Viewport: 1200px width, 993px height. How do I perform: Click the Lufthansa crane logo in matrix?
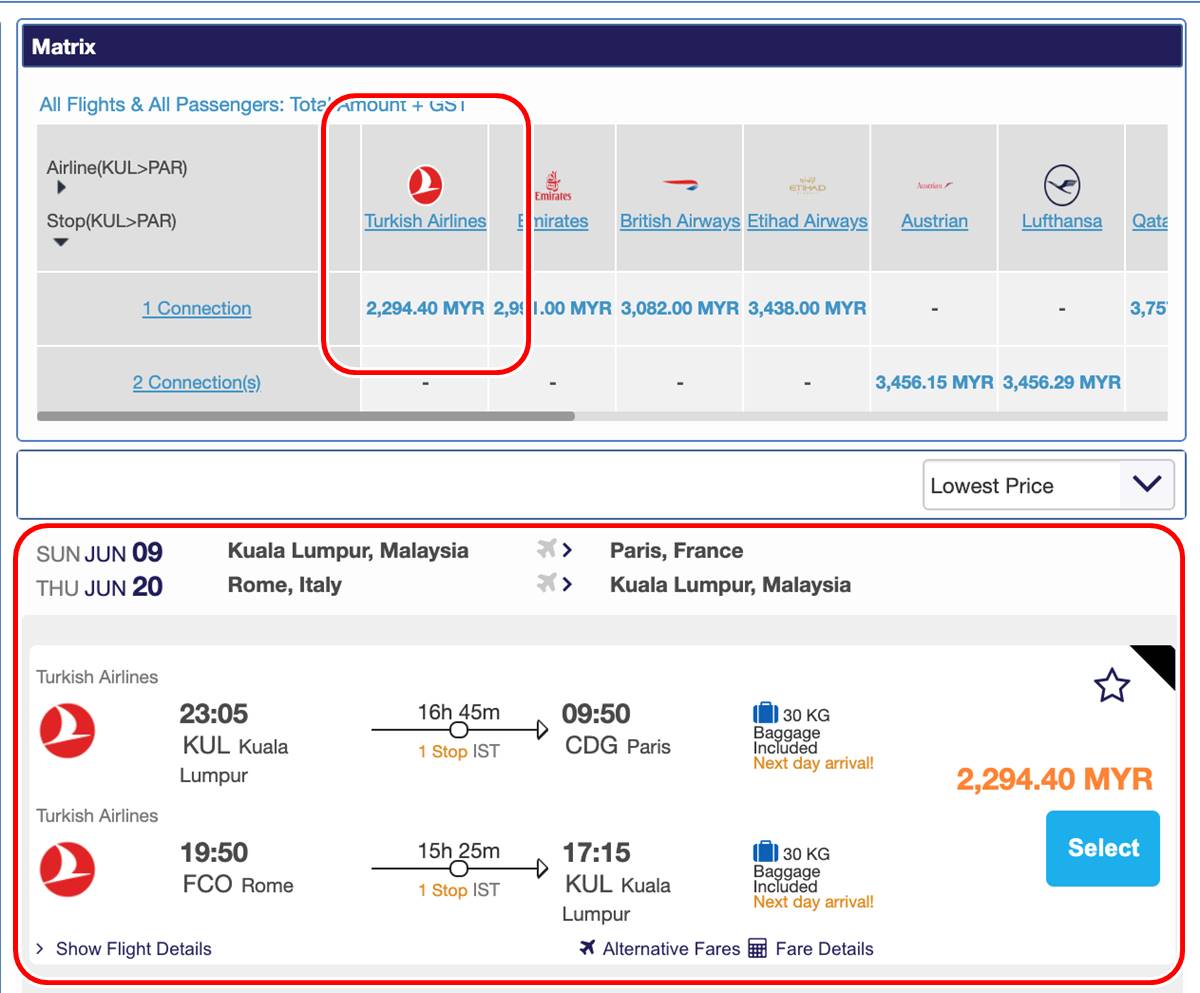(1062, 186)
